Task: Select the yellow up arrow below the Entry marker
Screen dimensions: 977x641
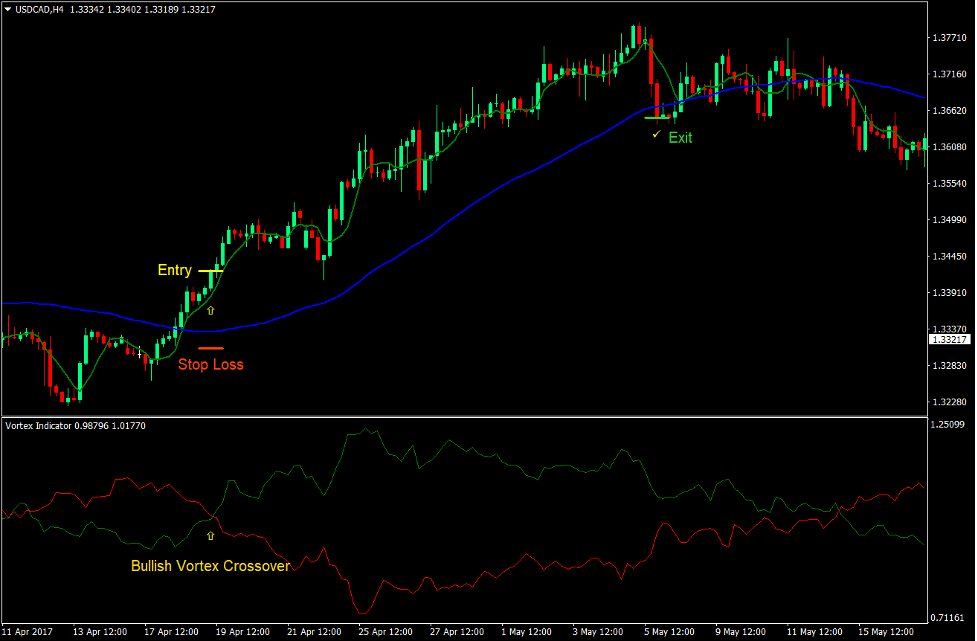Action: (210, 312)
